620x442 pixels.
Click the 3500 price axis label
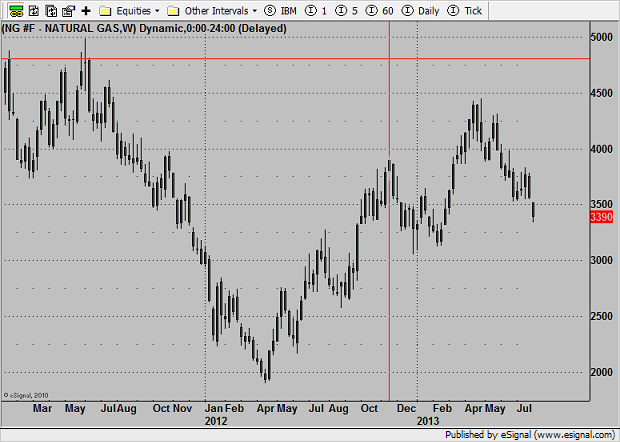coord(601,204)
